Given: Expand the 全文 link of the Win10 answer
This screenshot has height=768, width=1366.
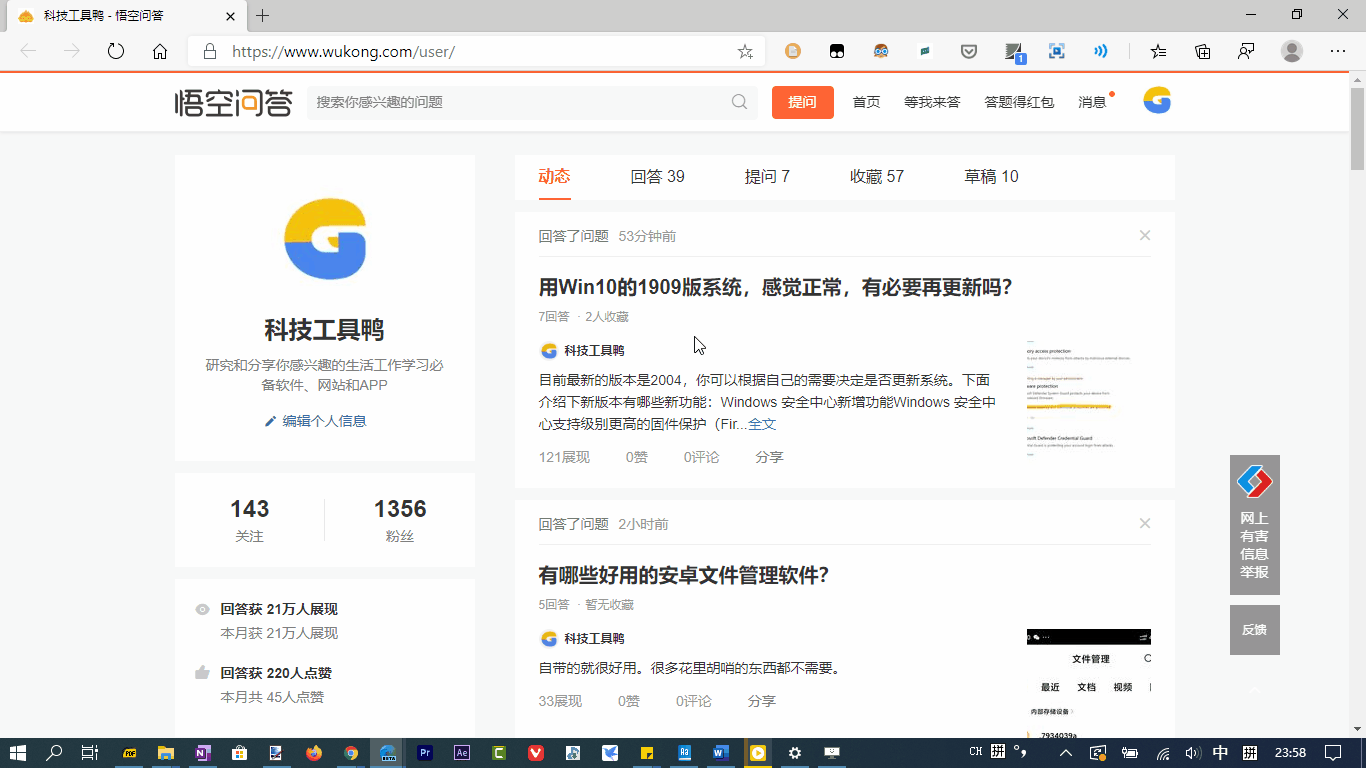Looking at the screenshot, I should [x=762, y=424].
